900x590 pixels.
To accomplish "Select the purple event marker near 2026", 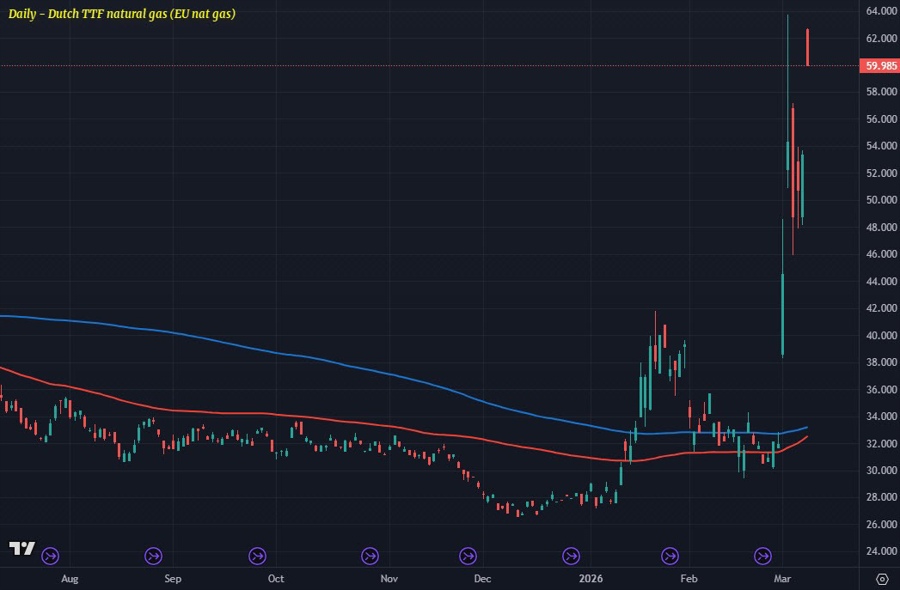I will (x=571, y=555).
